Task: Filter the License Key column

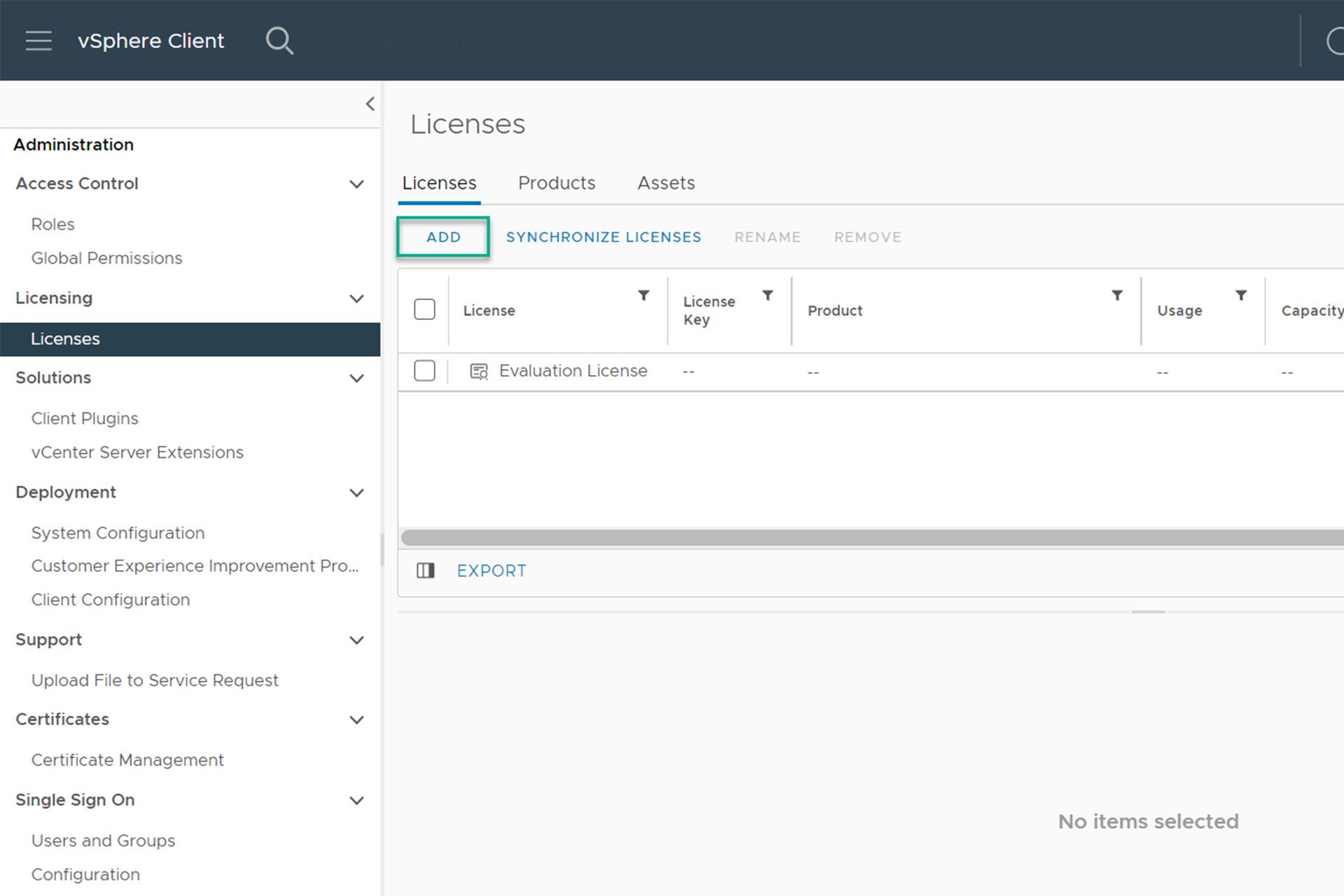Action: tap(768, 295)
